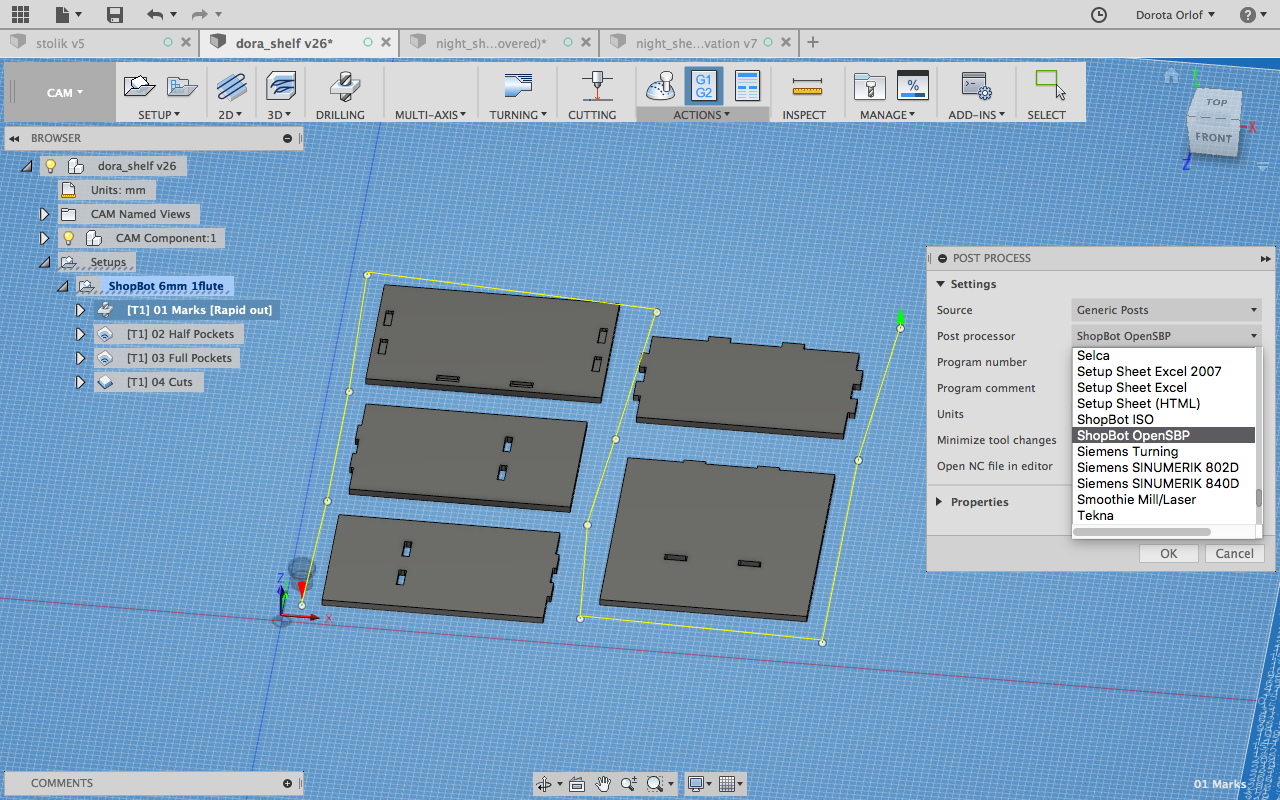Click the Save disk icon
The height and width of the screenshot is (800, 1280).
tap(115, 14)
